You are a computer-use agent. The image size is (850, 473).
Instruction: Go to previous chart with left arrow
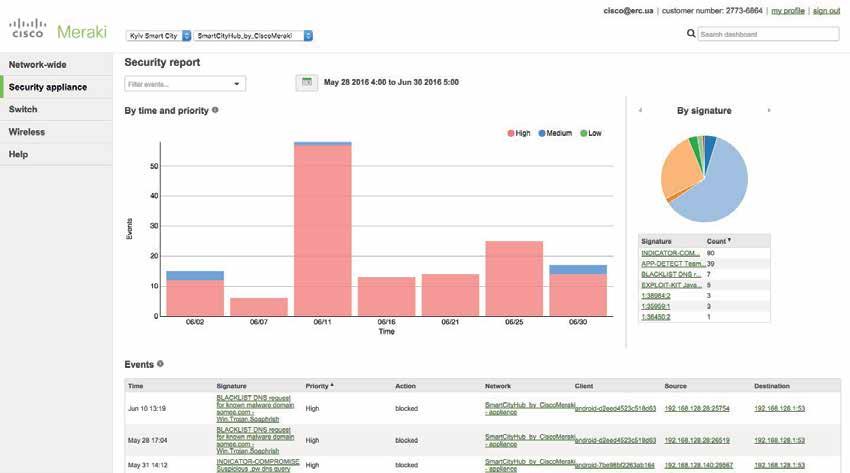(640, 111)
